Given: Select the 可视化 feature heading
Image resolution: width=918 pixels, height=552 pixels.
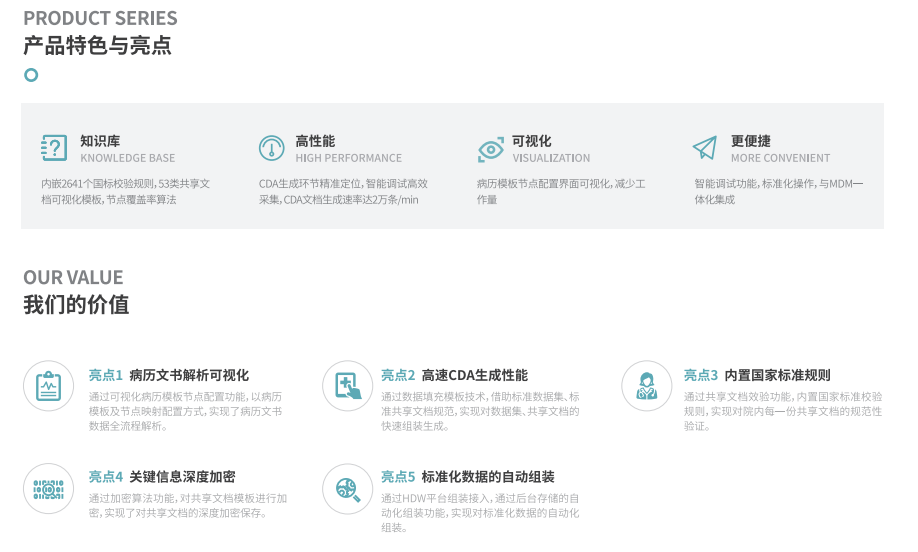Looking at the screenshot, I should point(532,141).
